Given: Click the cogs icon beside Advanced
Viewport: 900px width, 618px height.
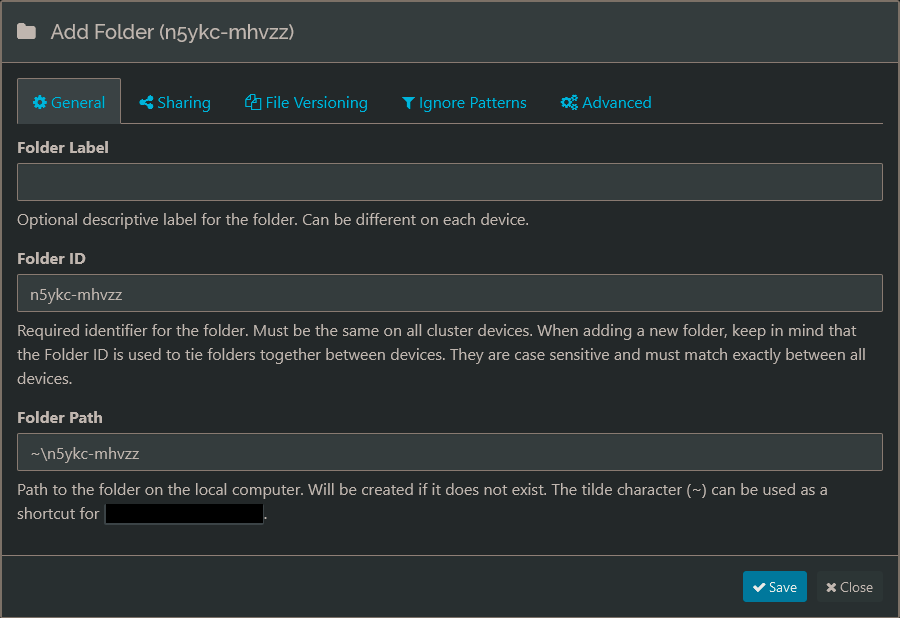Looking at the screenshot, I should (x=569, y=102).
